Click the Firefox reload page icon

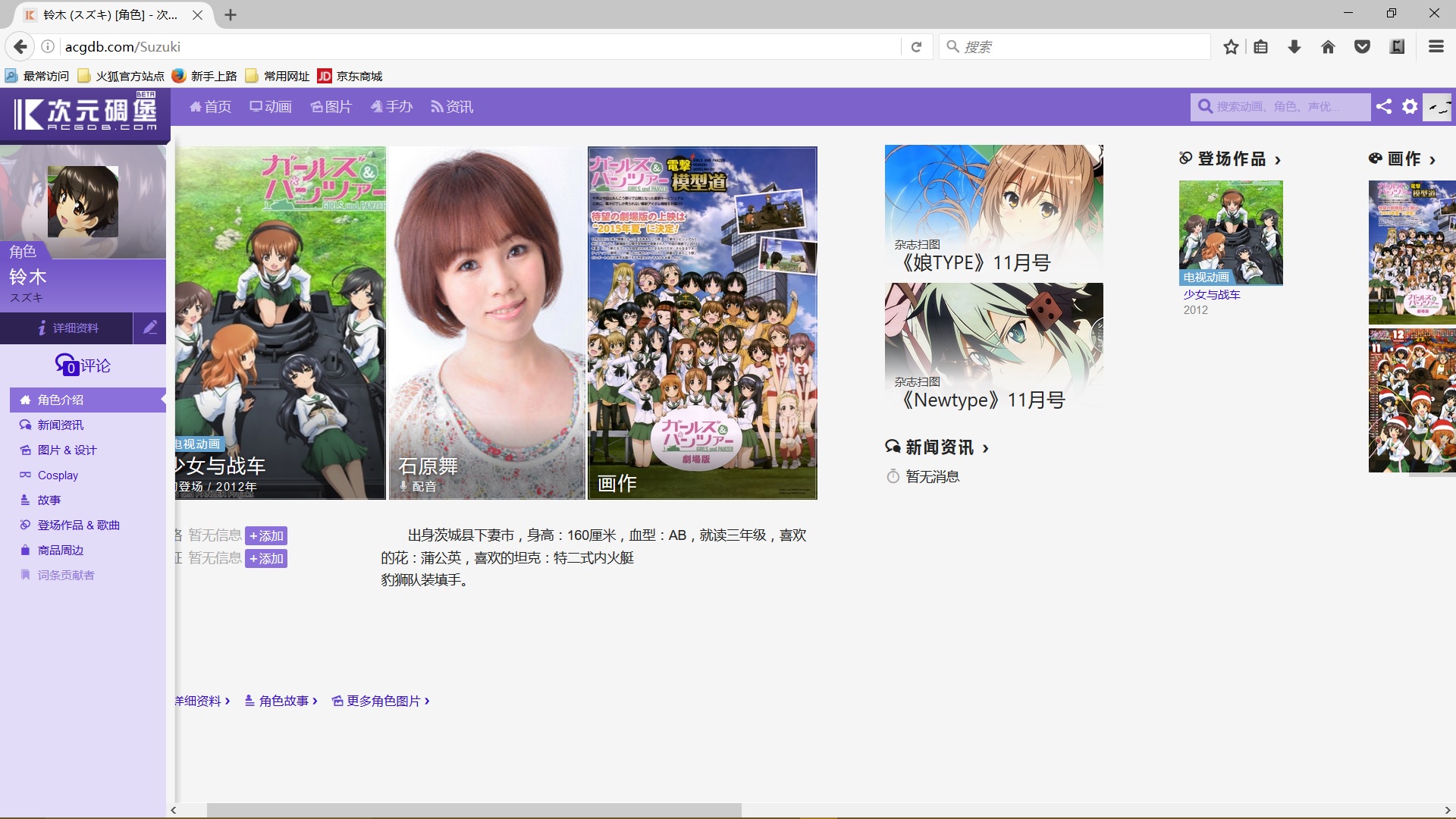click(916, 47)
